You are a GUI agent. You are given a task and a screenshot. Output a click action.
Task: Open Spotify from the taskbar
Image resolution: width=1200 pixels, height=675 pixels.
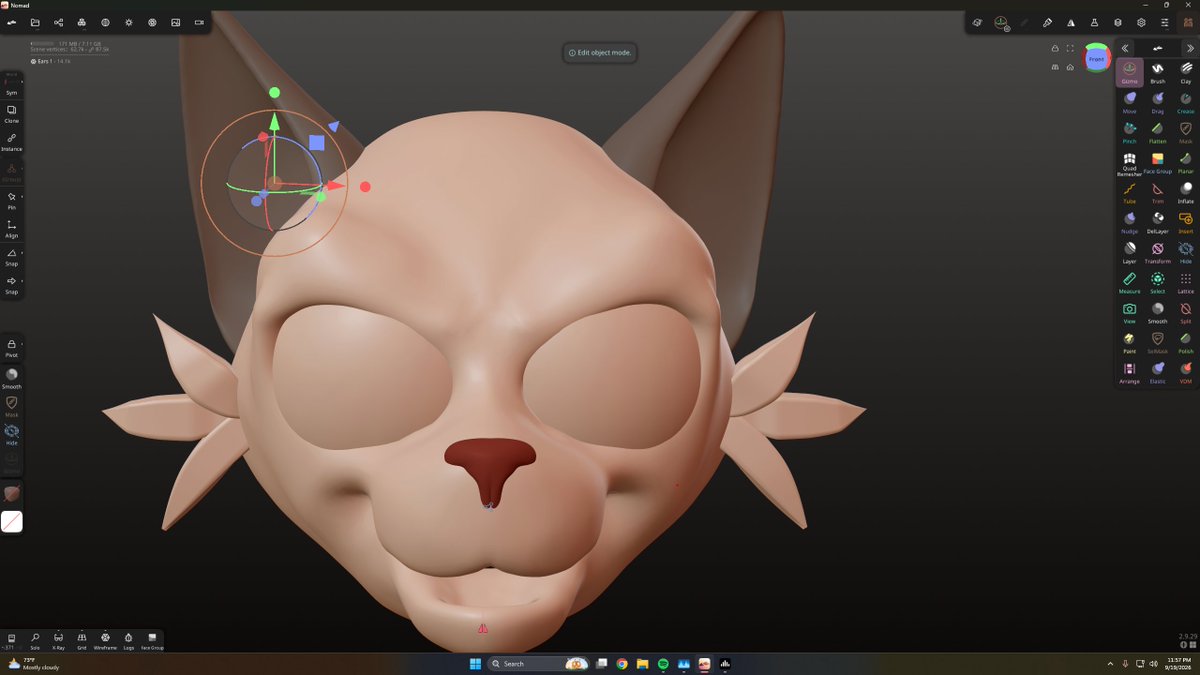click(663, 663)
